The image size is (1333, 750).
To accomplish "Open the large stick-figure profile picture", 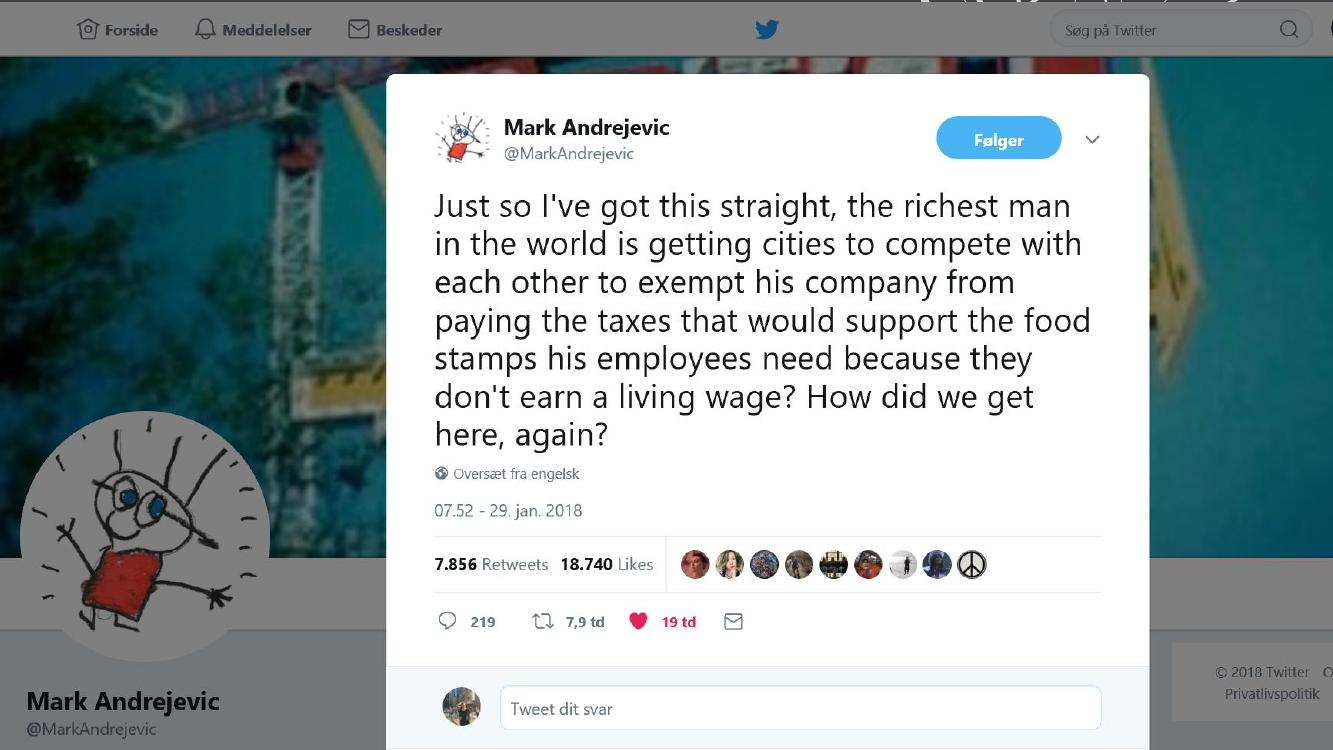I will tap(145, 535).
